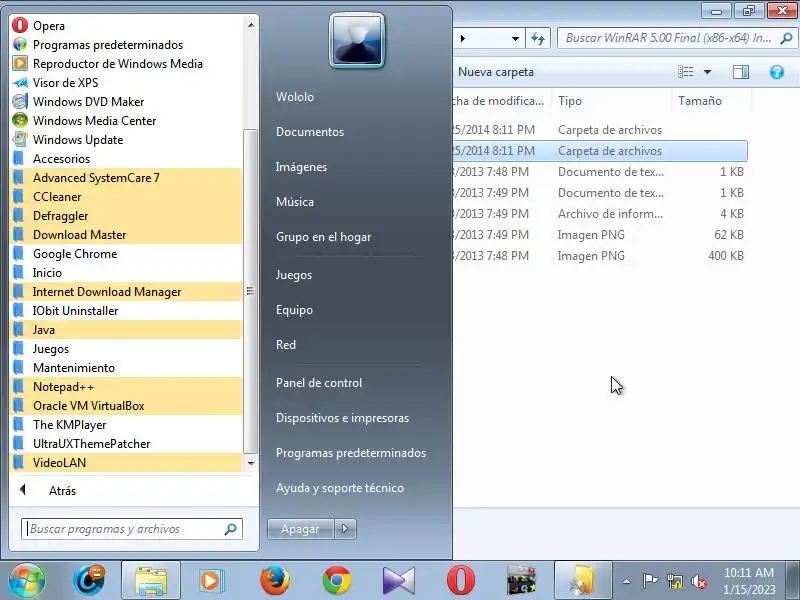Image resolution: width=800 pixels, height=600 pixels.
Task: Expand the VideoLAN folder
Action: [126, 463]
